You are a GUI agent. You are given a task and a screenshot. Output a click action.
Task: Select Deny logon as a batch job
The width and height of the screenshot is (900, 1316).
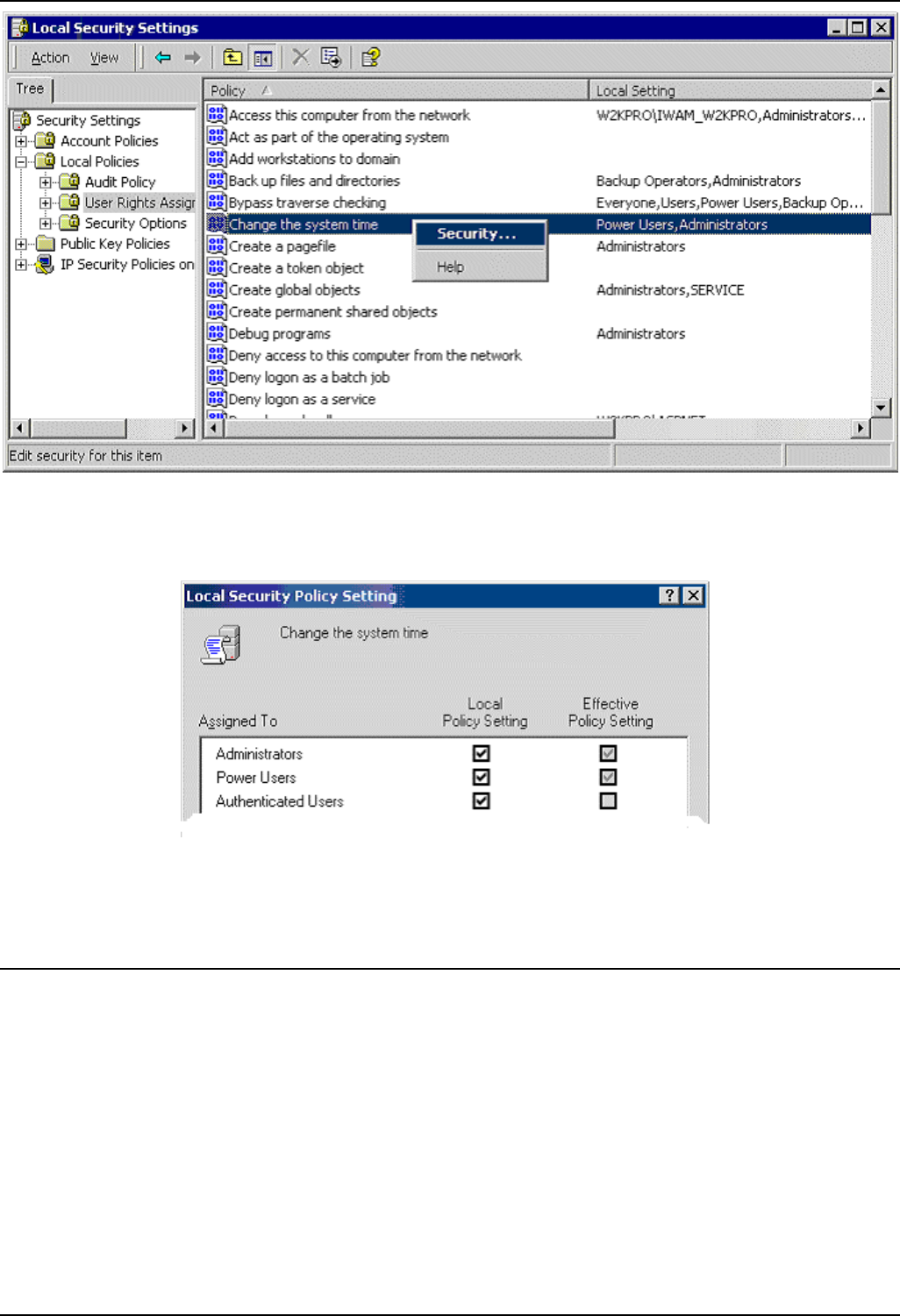(309, 377)
